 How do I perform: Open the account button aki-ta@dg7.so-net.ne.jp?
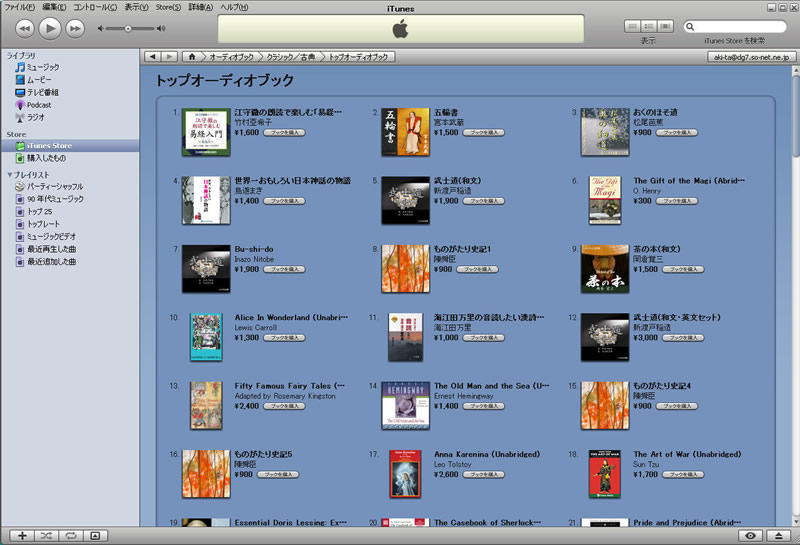[x=751, y=57]
